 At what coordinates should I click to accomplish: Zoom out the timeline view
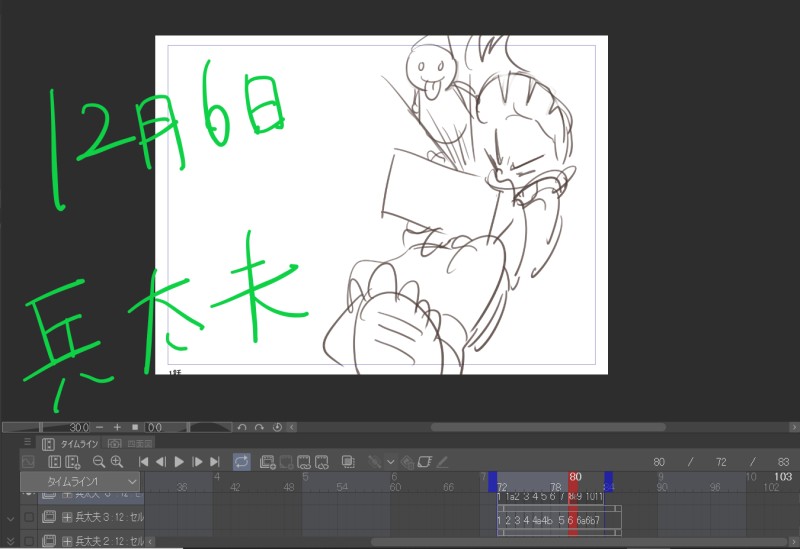[x=98, y=462]
